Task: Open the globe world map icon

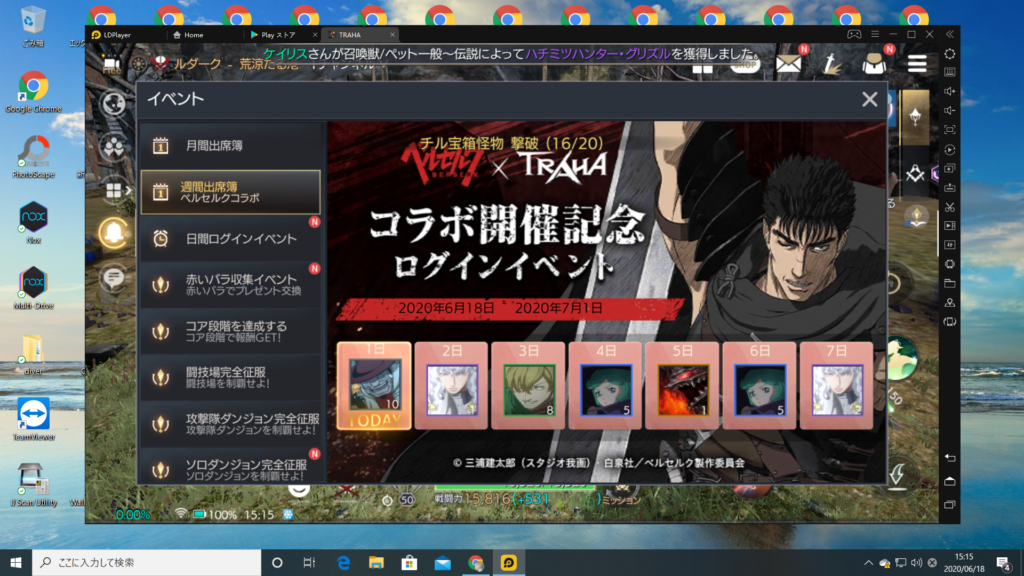Action: (114, 103)
